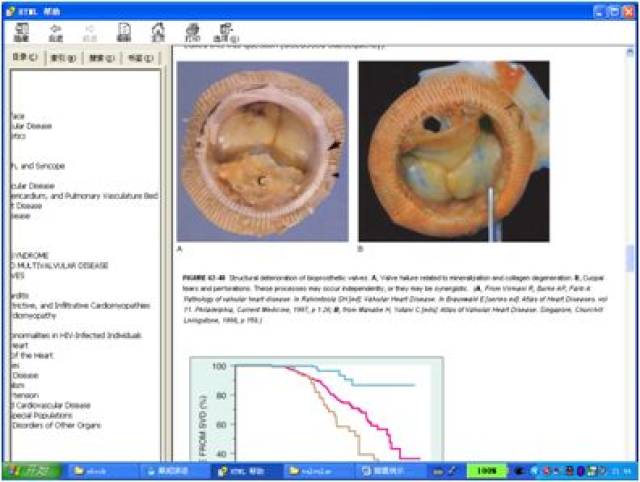The image size is (640, 482).
Task: Open the 'MULTIVALVULAR DISEASE' entry
Action: click(62, 266)
